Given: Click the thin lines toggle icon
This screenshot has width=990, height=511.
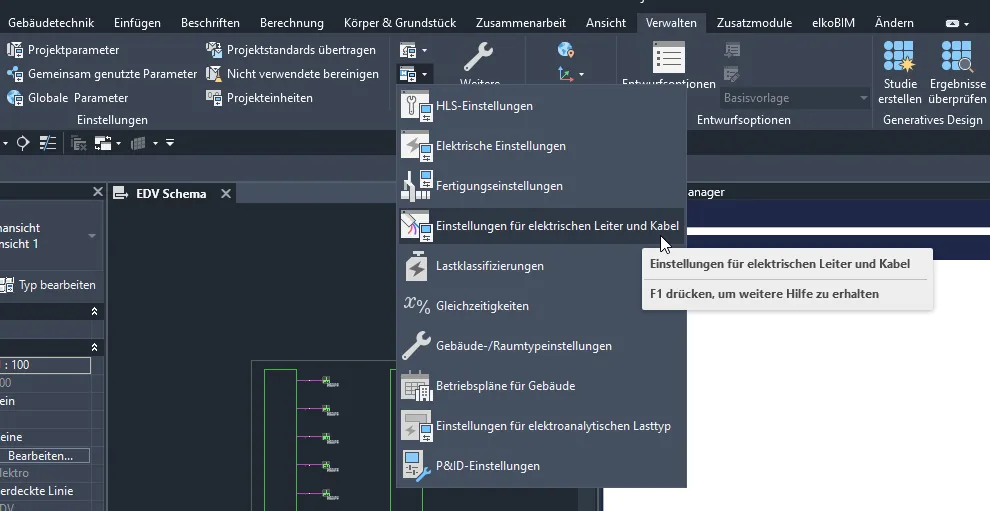Looking at the screenshot, I should 48,143.
